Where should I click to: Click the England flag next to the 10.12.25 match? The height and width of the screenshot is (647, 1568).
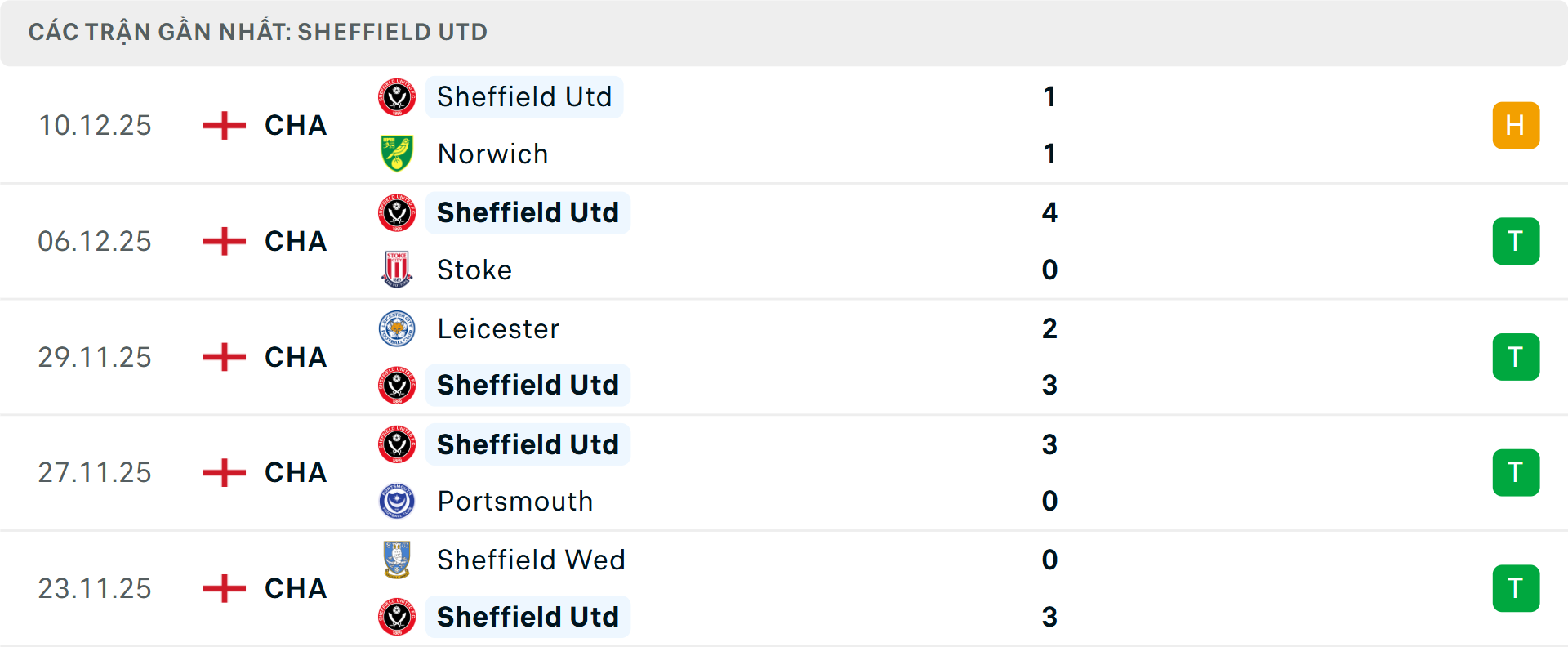pyautogui.click(x=222, y=125)
